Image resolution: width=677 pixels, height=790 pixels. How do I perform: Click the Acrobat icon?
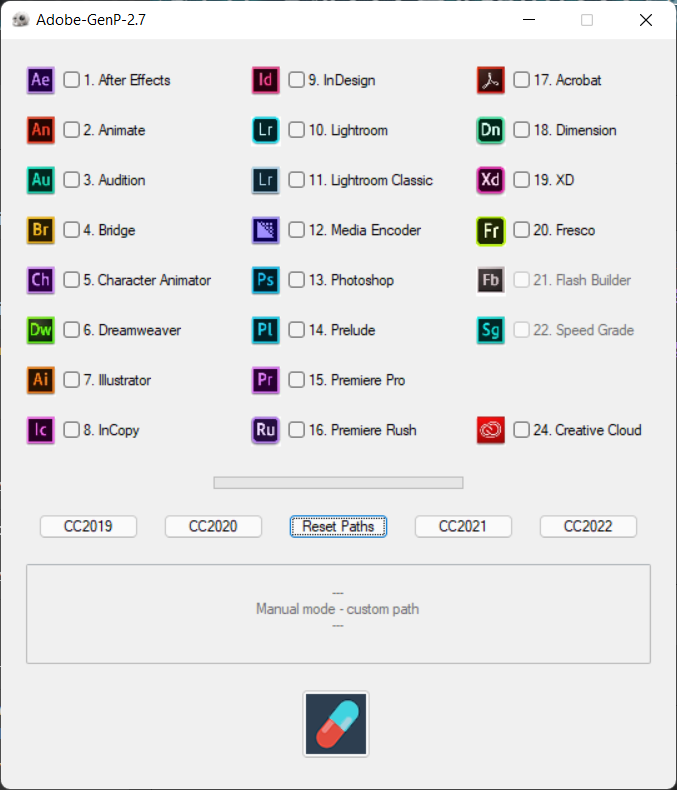pos(491,80)
